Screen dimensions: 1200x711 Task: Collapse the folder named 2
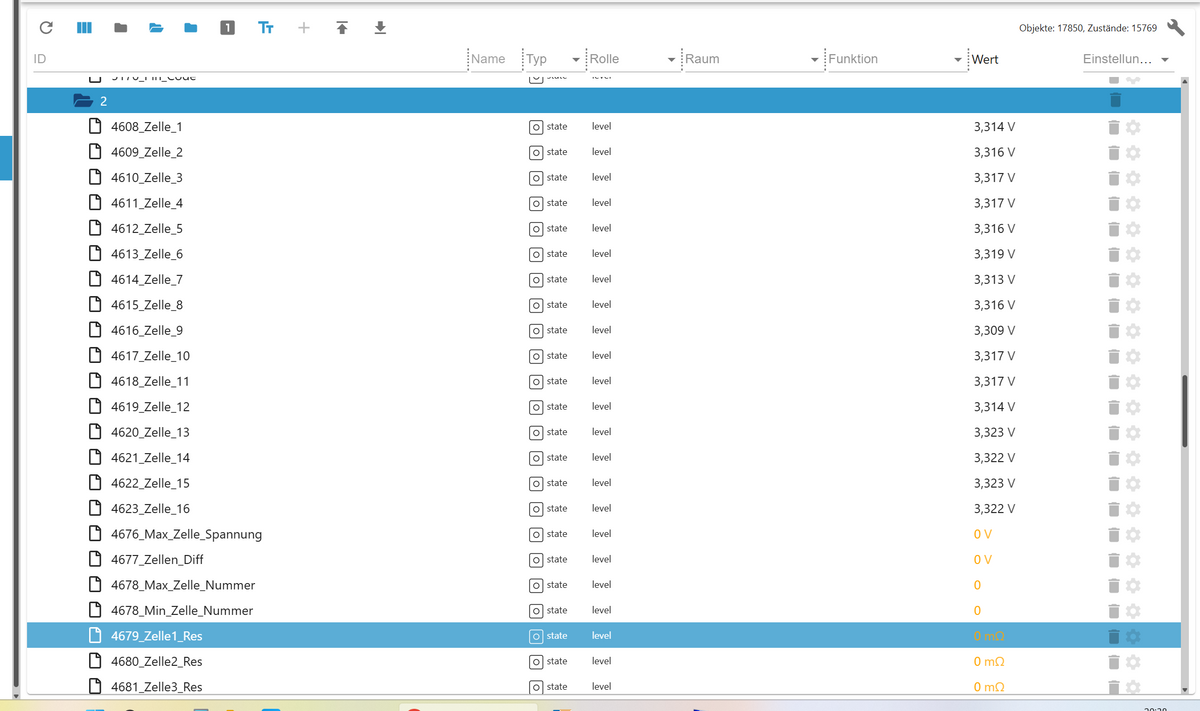coord(83,101)
